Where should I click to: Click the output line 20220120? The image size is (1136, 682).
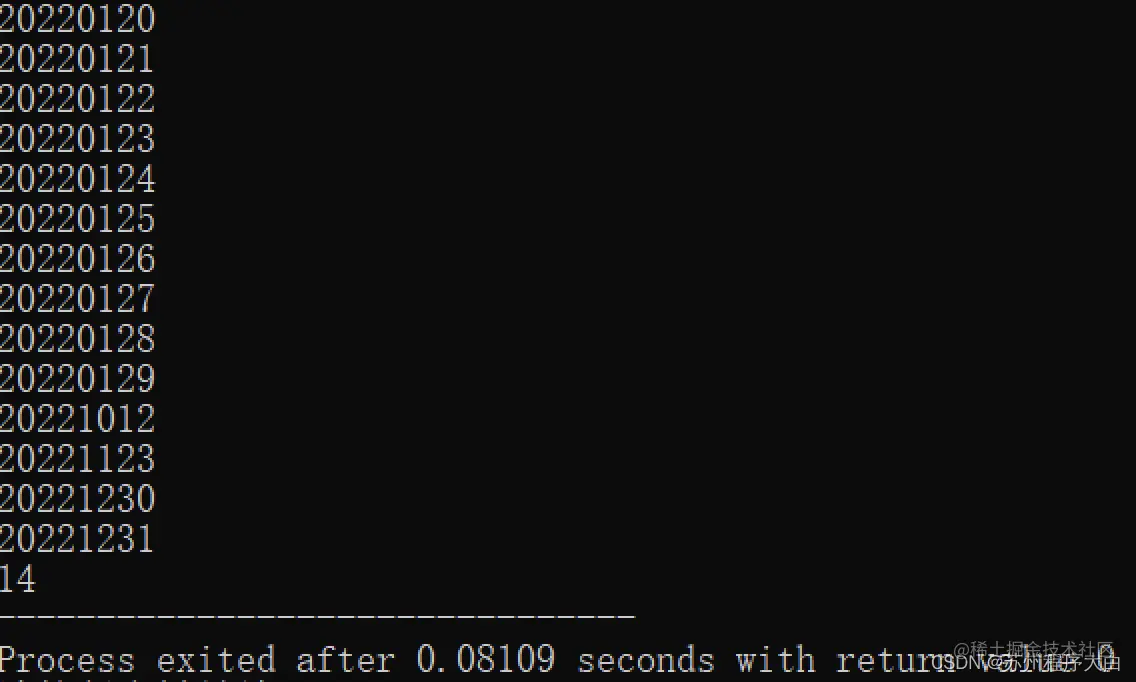[77, 19]
